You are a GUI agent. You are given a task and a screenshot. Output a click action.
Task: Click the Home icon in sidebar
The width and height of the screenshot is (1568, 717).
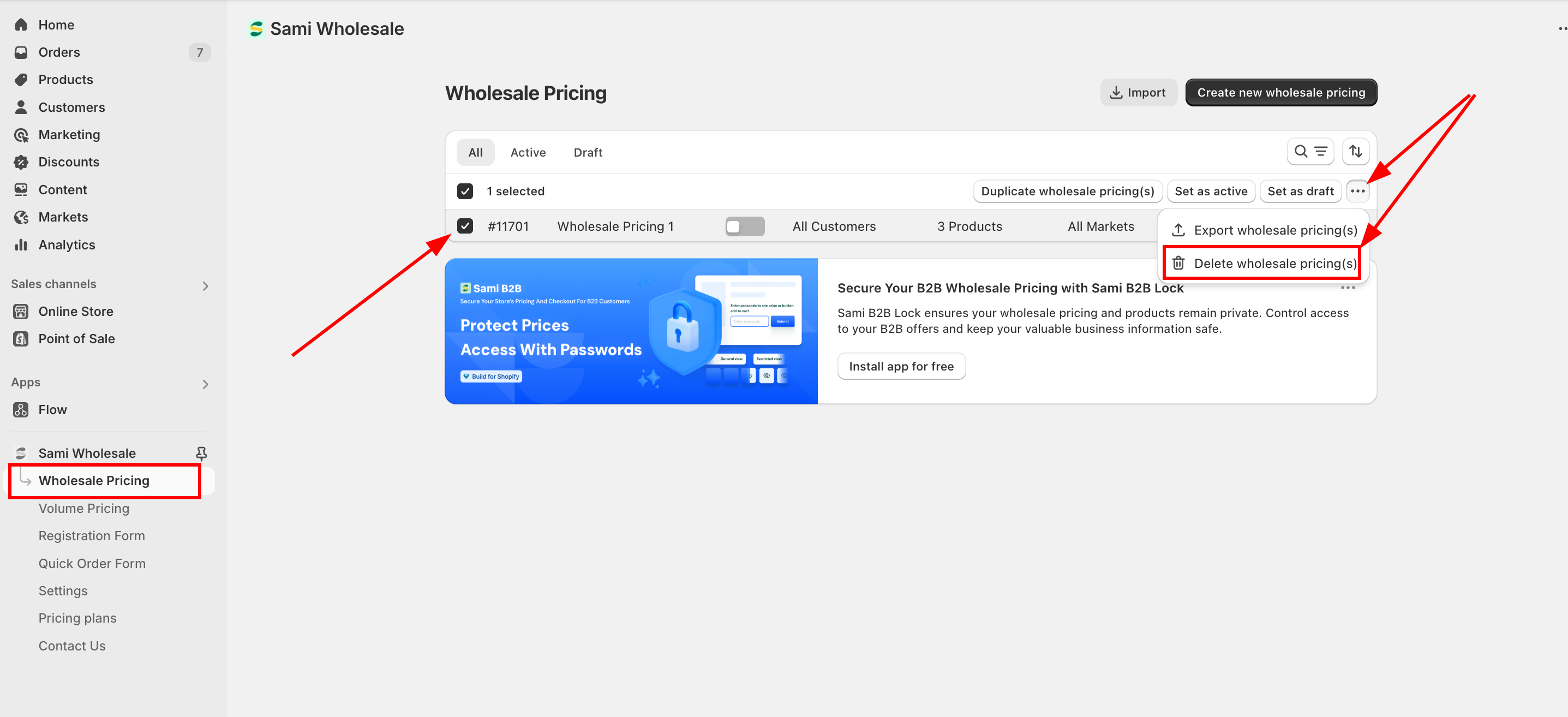pos(21,25)
